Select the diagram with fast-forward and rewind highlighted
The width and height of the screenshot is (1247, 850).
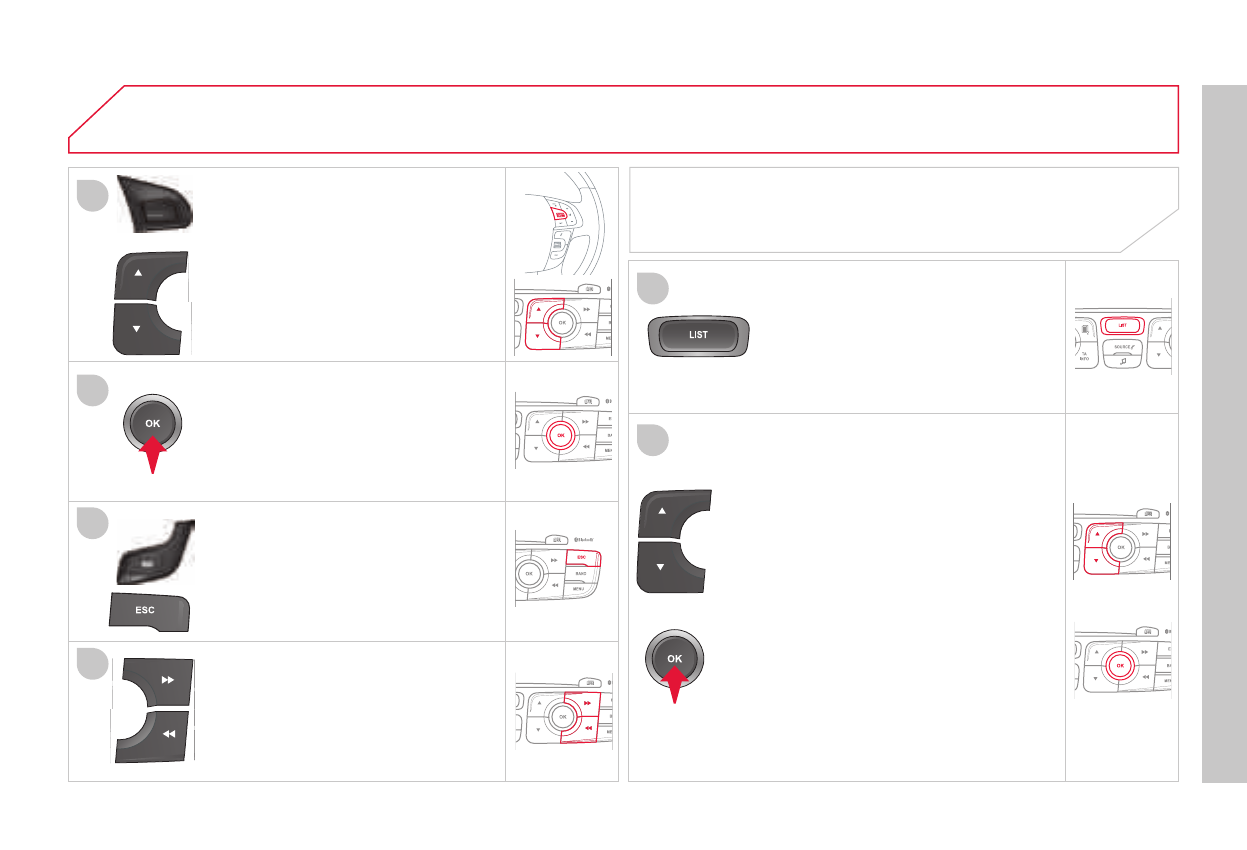point(562,715)
